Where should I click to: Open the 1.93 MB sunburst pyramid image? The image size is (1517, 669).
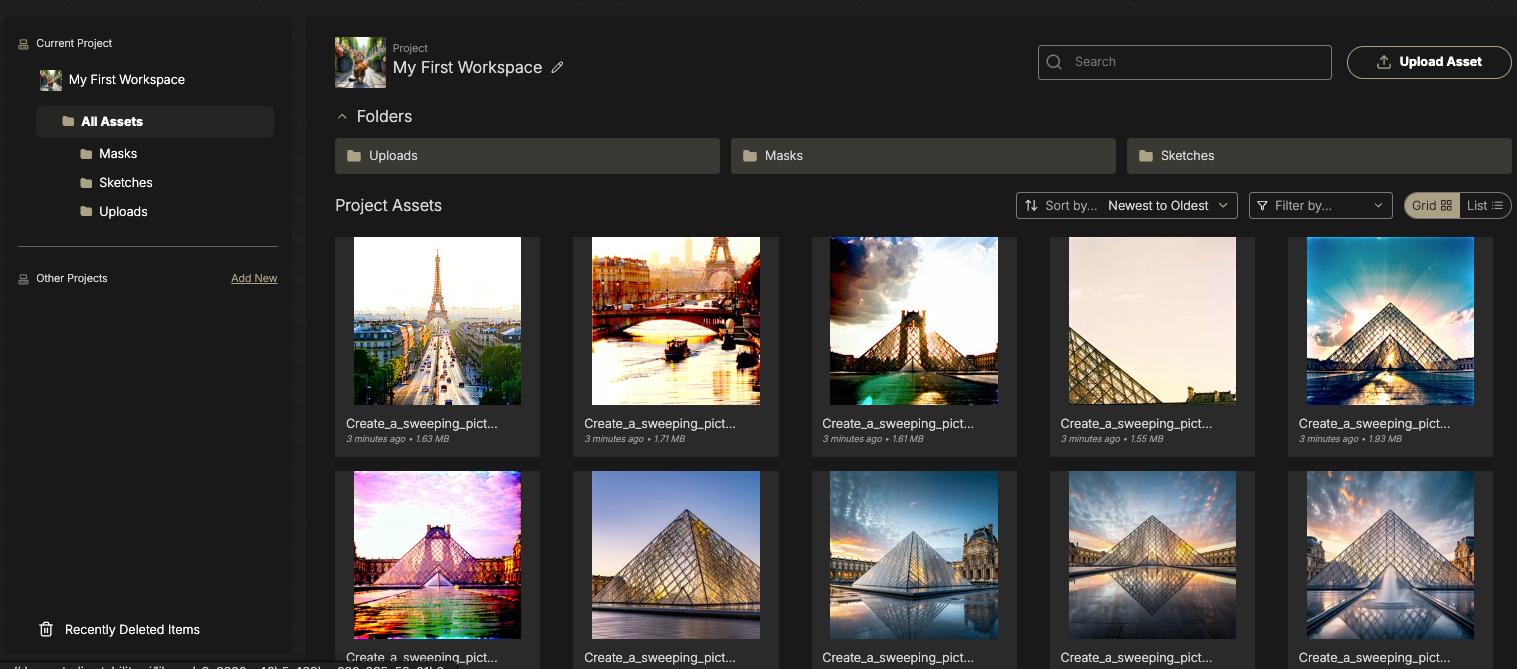(1390, 321)
